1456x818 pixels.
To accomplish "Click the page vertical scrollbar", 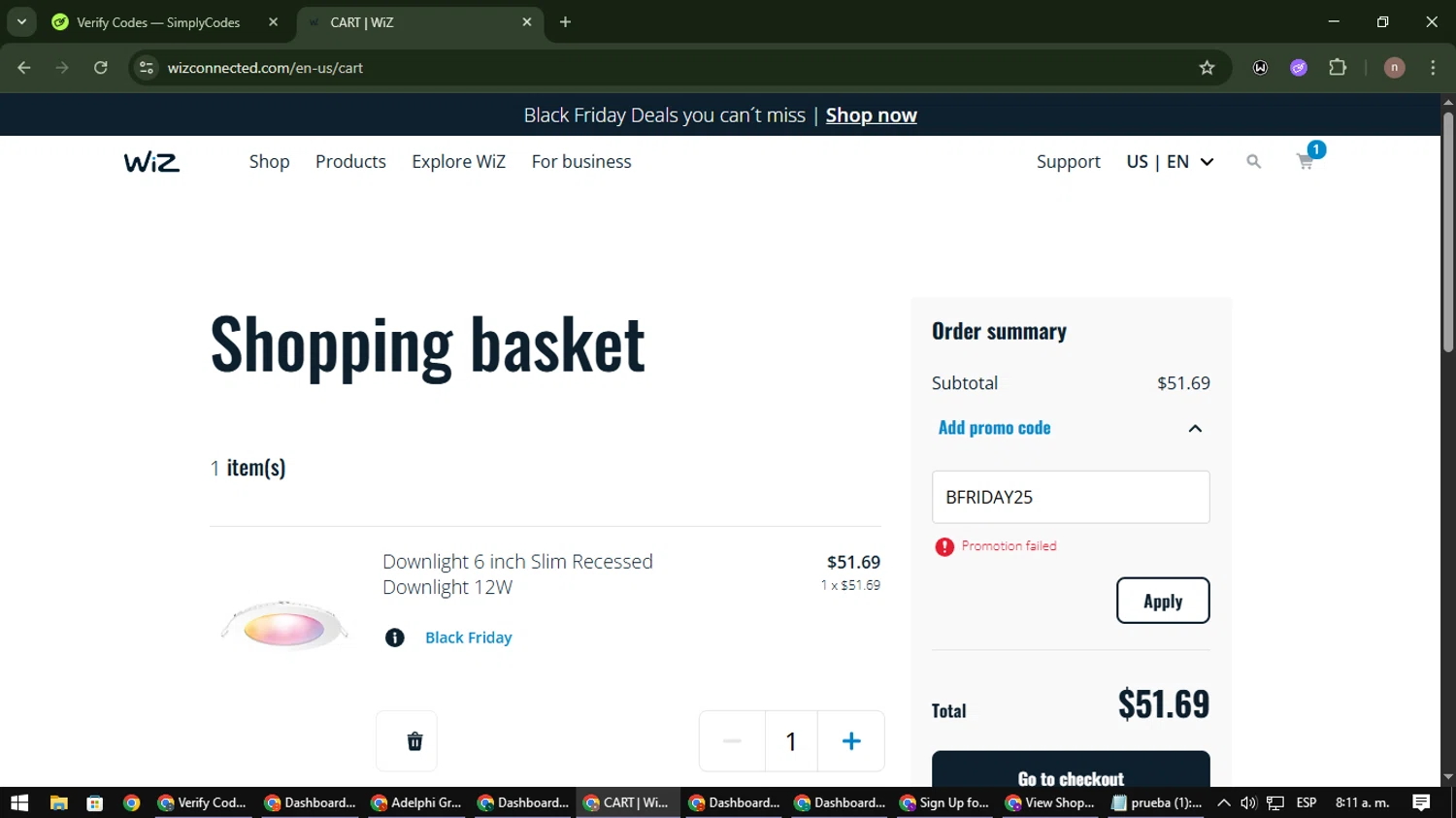I will tap(1448, 233).
